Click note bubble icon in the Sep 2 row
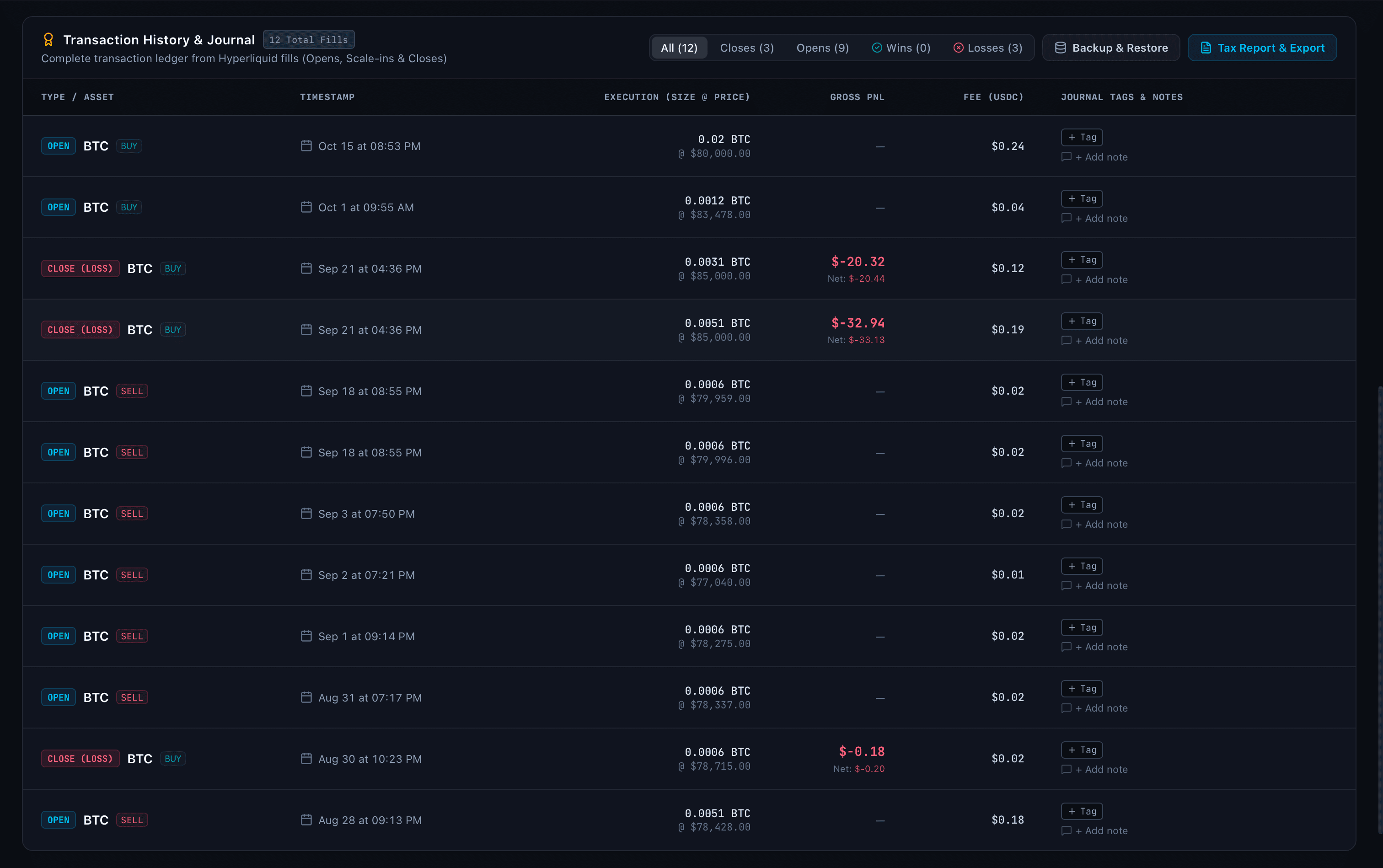 [1067, 585]
